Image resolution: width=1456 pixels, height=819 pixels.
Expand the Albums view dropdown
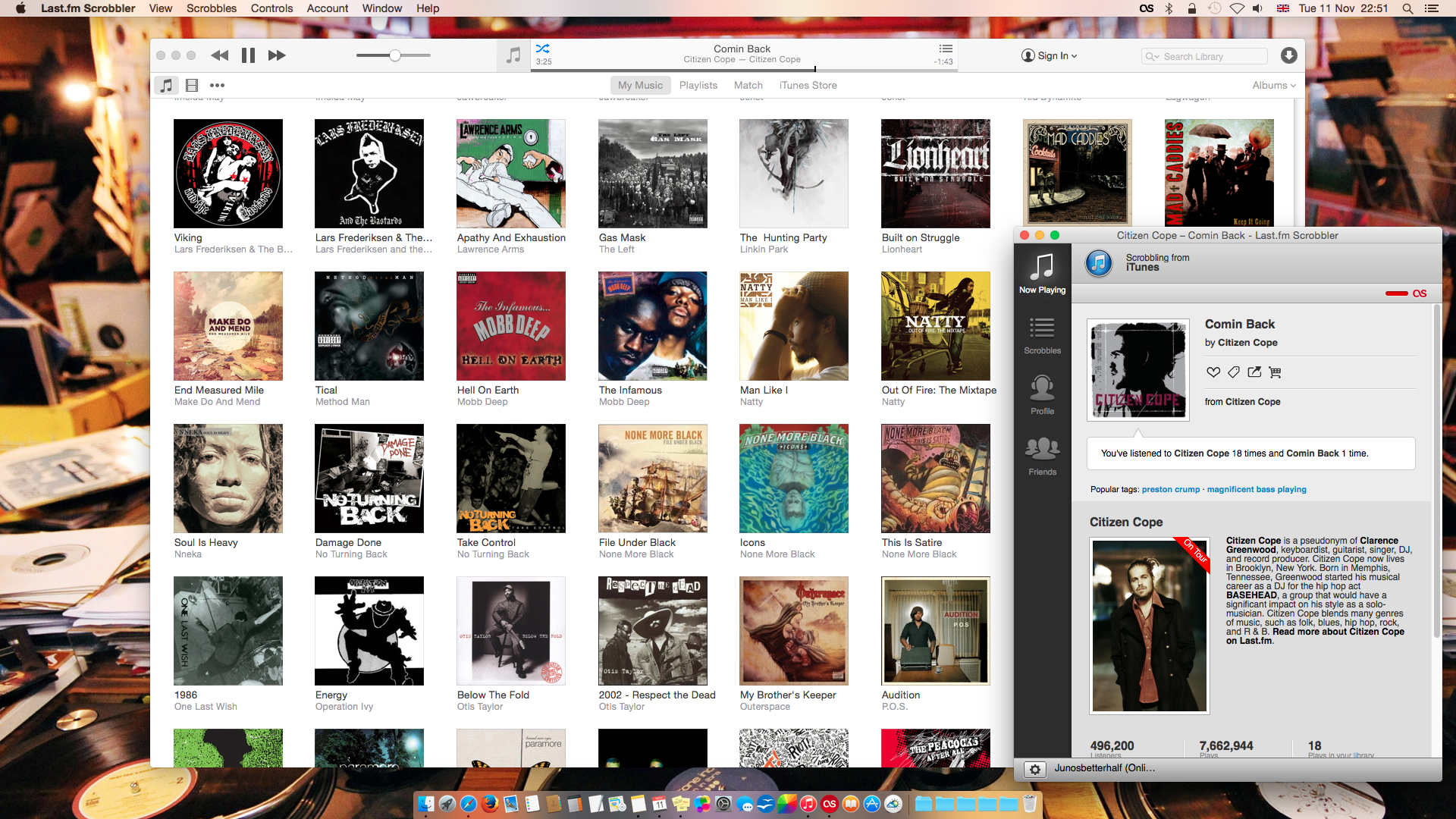click(1274, 85)
